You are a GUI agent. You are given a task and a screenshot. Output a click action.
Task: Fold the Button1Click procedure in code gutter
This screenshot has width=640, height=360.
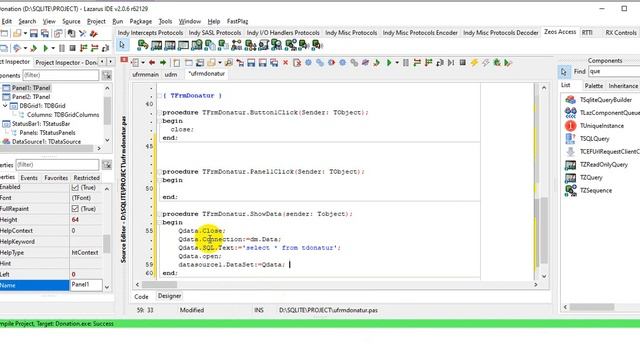point(159,113)
